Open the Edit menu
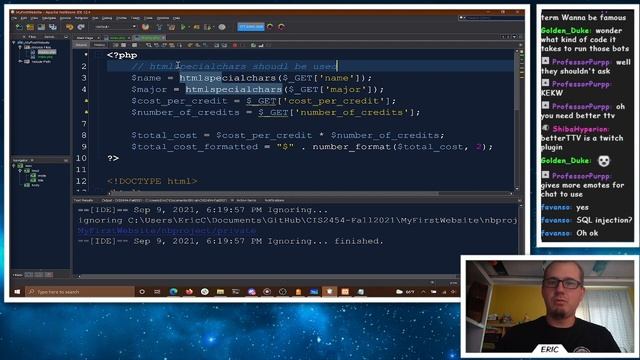Viewport: 640px width, 360px height. (24, 18)
